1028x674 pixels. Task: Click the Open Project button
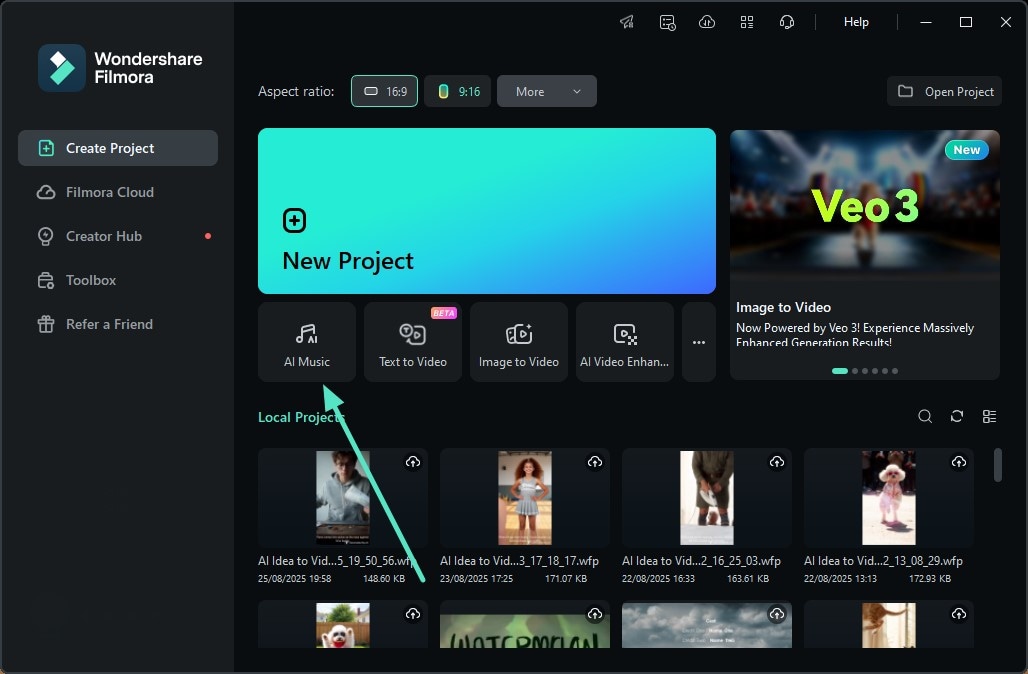945,91
